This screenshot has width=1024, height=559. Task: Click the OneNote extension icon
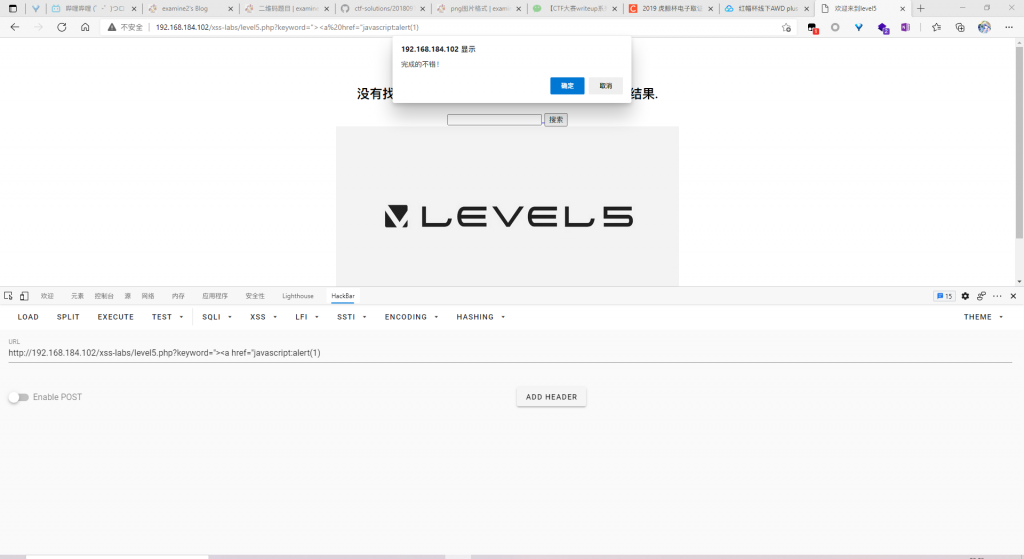[x=905, y=27]
